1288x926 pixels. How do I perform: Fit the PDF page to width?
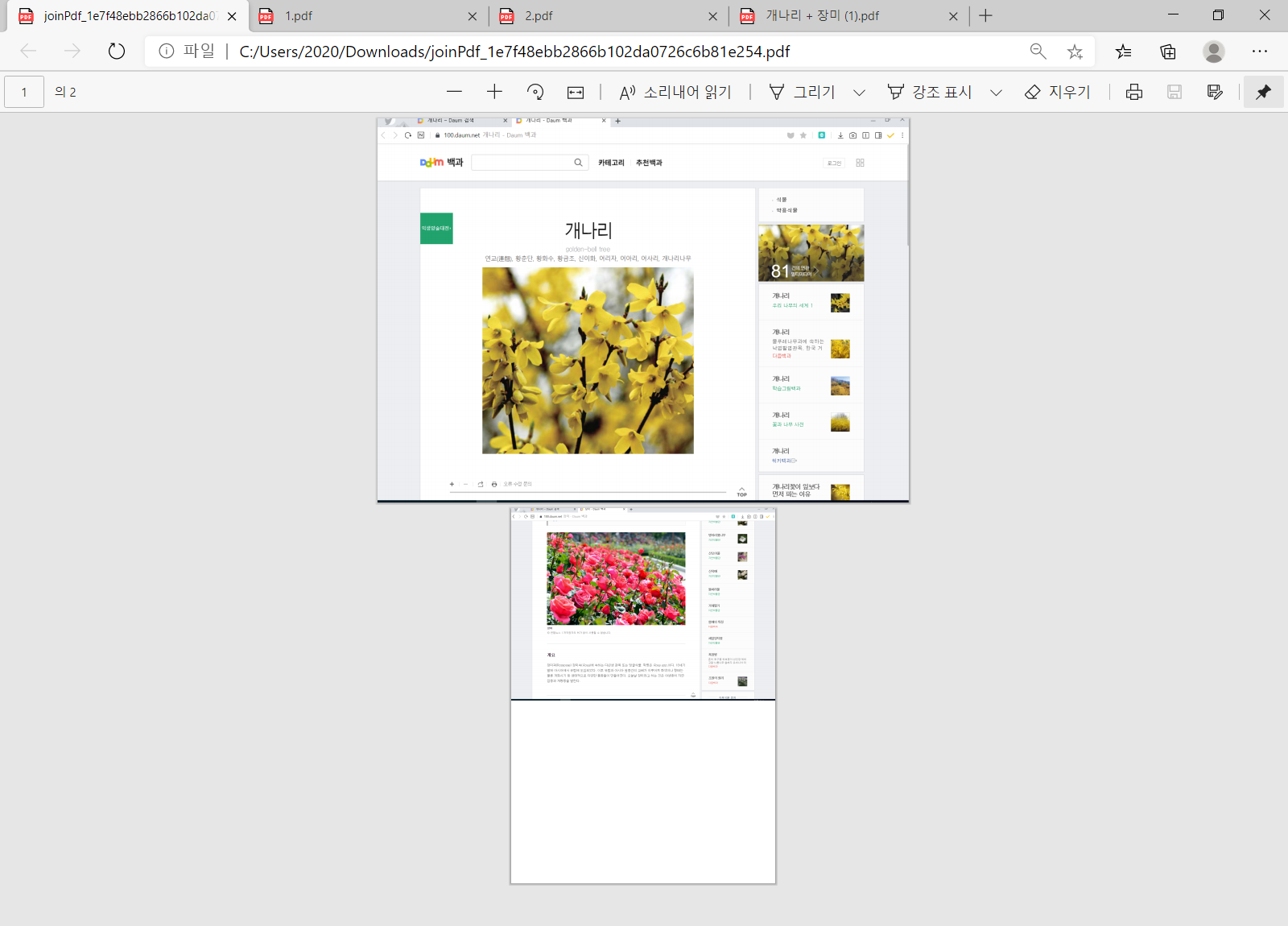576,93
